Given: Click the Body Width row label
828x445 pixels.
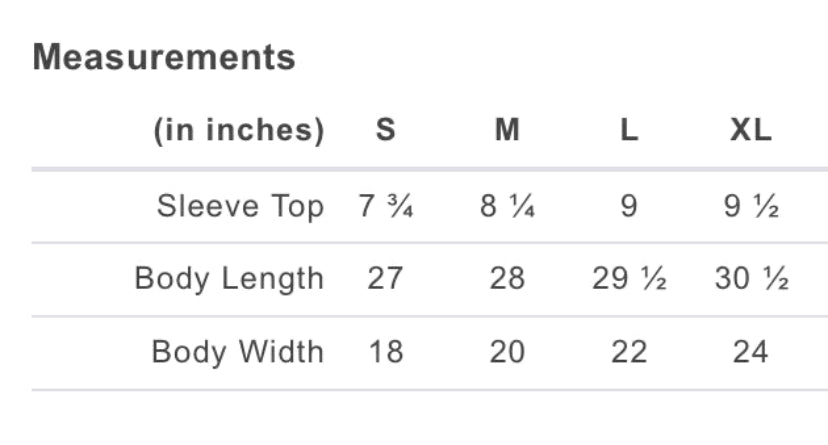Looking at the screenshot, I should click(238, 352).
